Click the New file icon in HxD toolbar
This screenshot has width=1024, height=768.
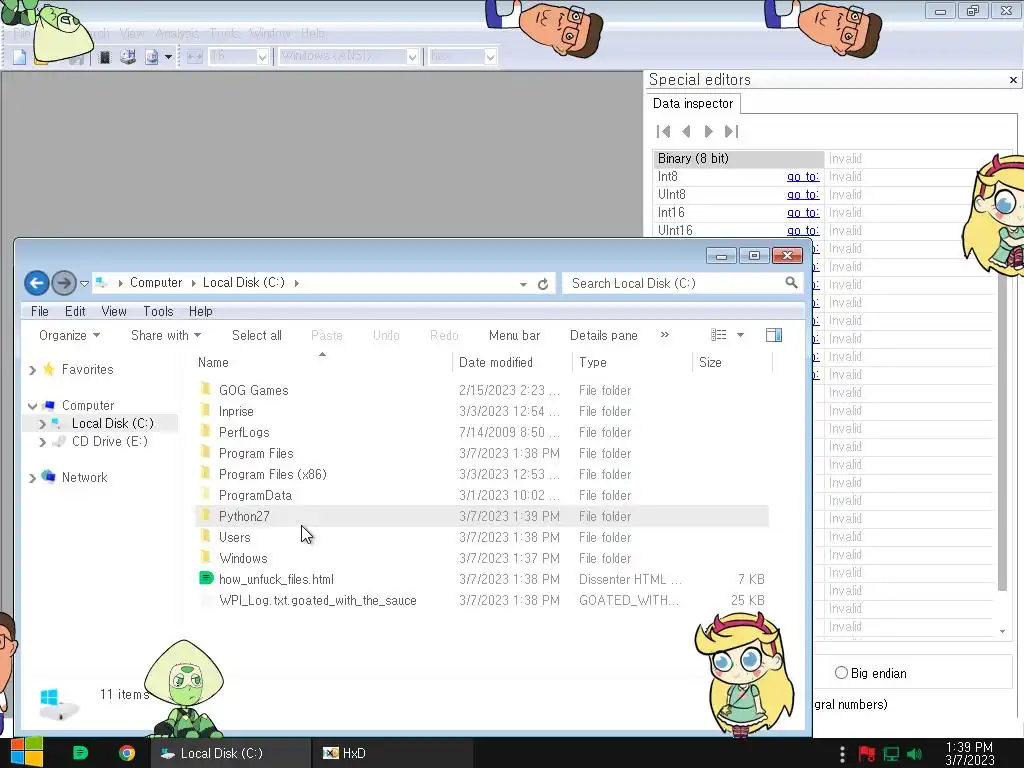[x=20, y=57]
